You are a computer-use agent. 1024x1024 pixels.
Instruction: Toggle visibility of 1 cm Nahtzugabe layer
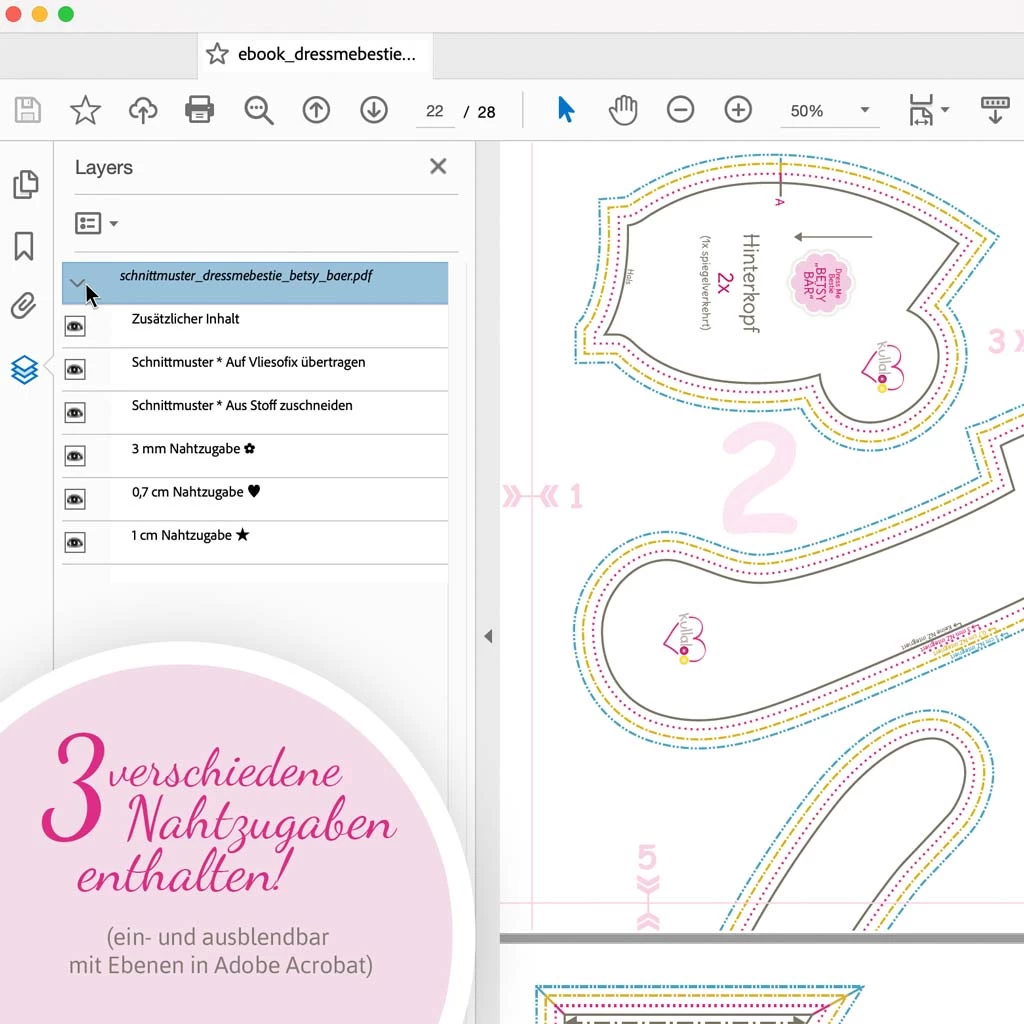coord(75,542)
